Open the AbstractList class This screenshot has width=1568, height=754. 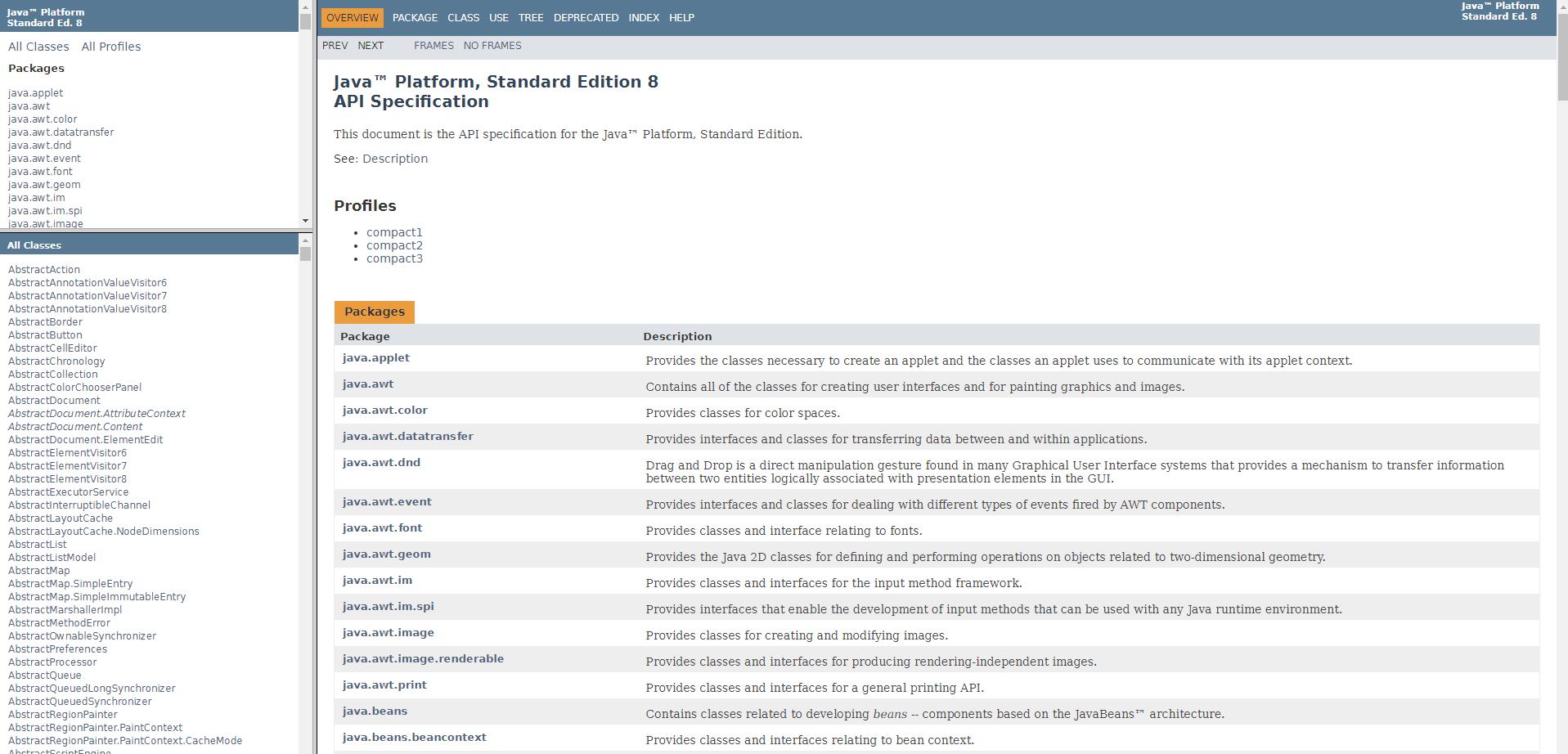(x=38, y=545)
